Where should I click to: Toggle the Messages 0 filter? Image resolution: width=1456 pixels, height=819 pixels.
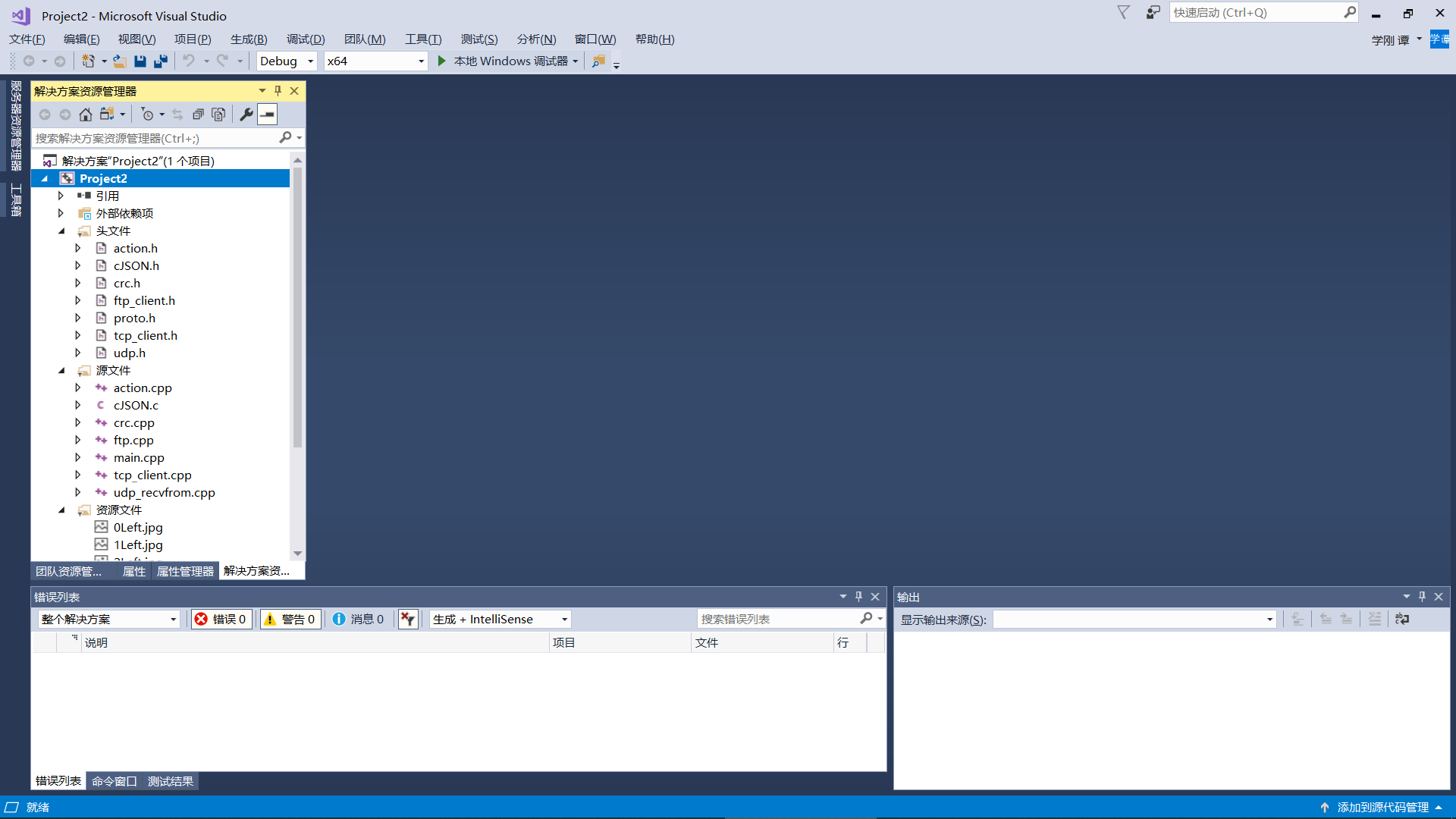pos(359,620)
